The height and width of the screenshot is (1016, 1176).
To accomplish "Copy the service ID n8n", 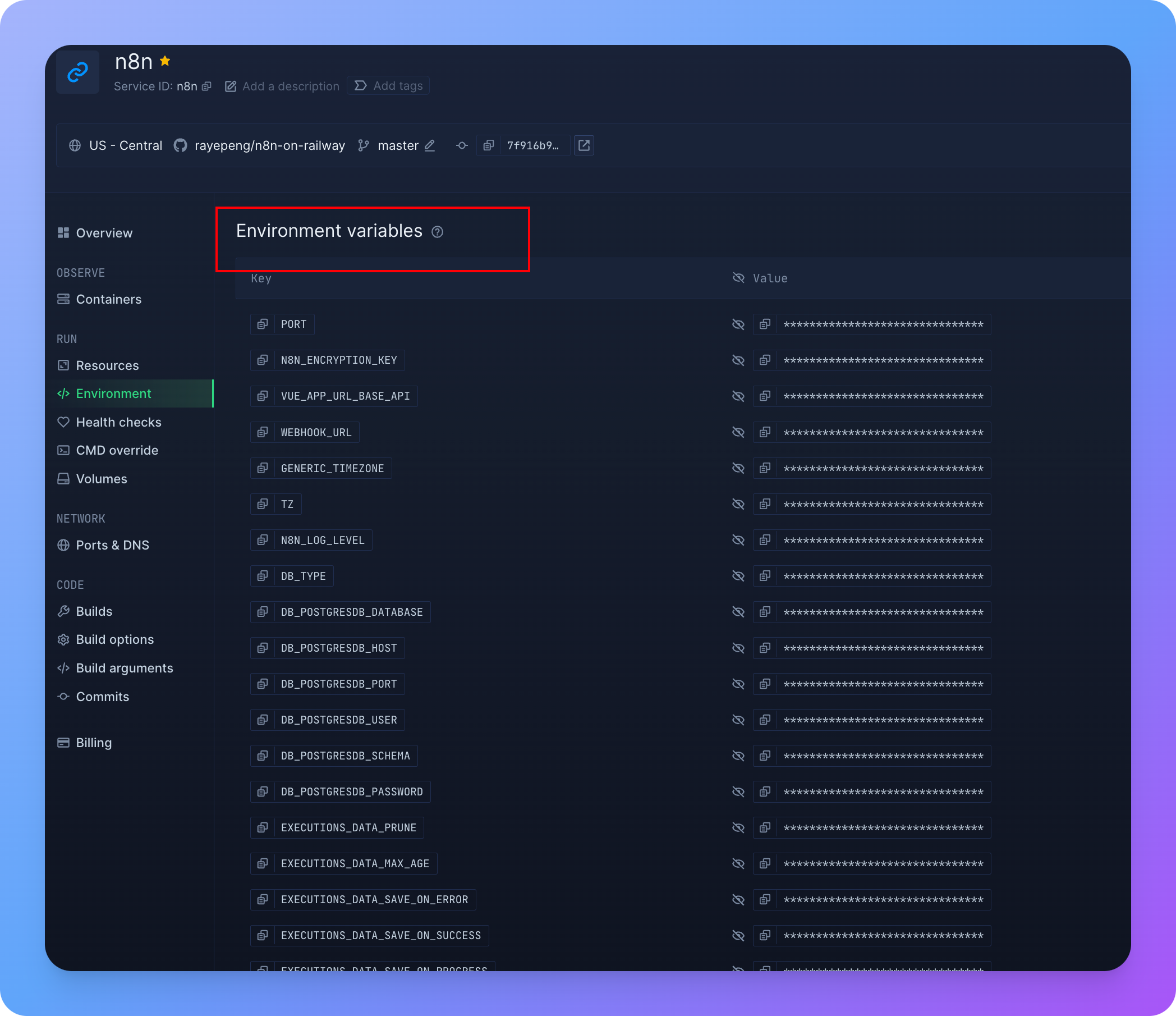I will 206,86.
